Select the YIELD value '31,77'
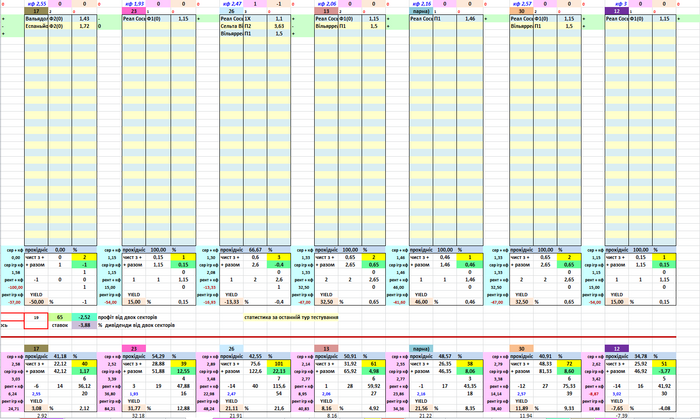Viewport: 700px width, 419px height. pos(133,408)
